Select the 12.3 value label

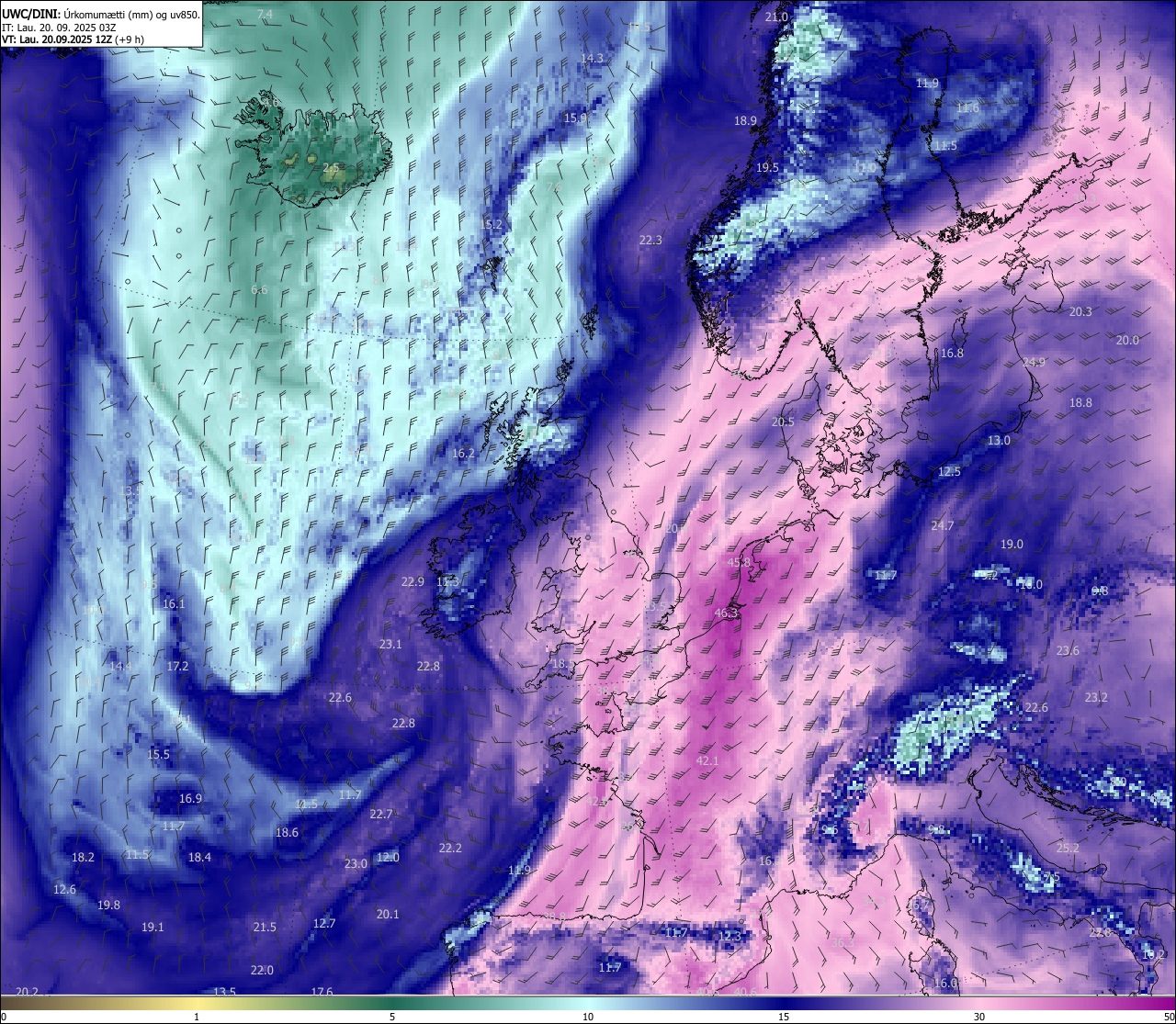729,936
